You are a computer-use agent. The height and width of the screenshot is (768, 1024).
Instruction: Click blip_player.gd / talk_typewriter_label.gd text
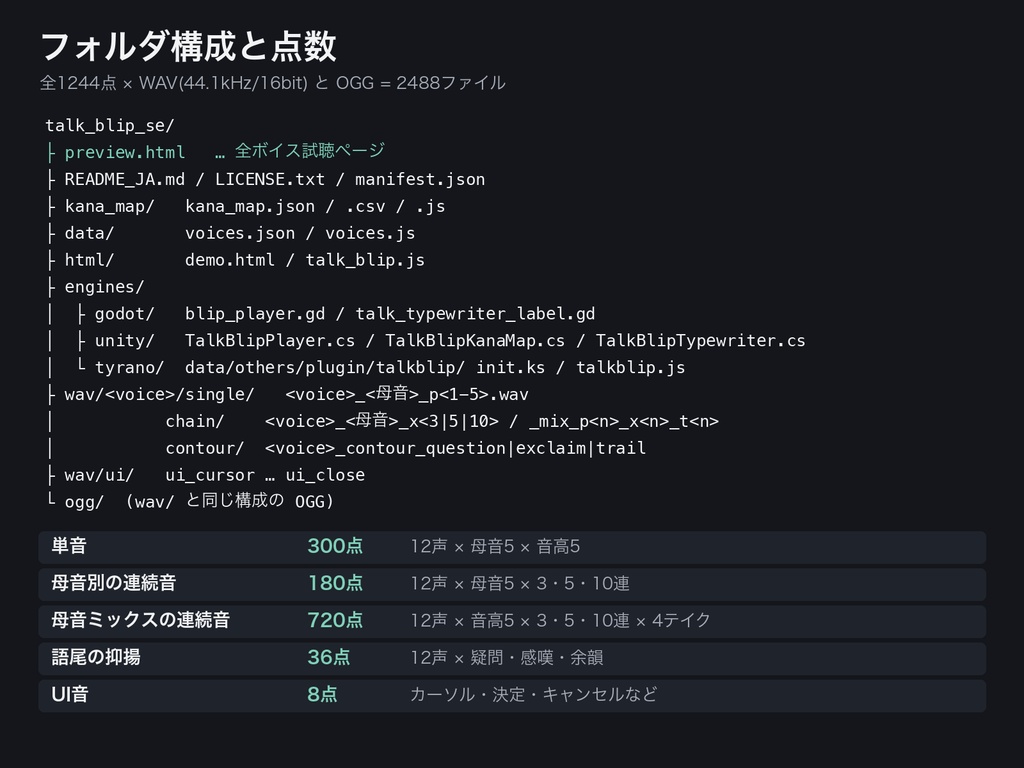pos(390,314)
